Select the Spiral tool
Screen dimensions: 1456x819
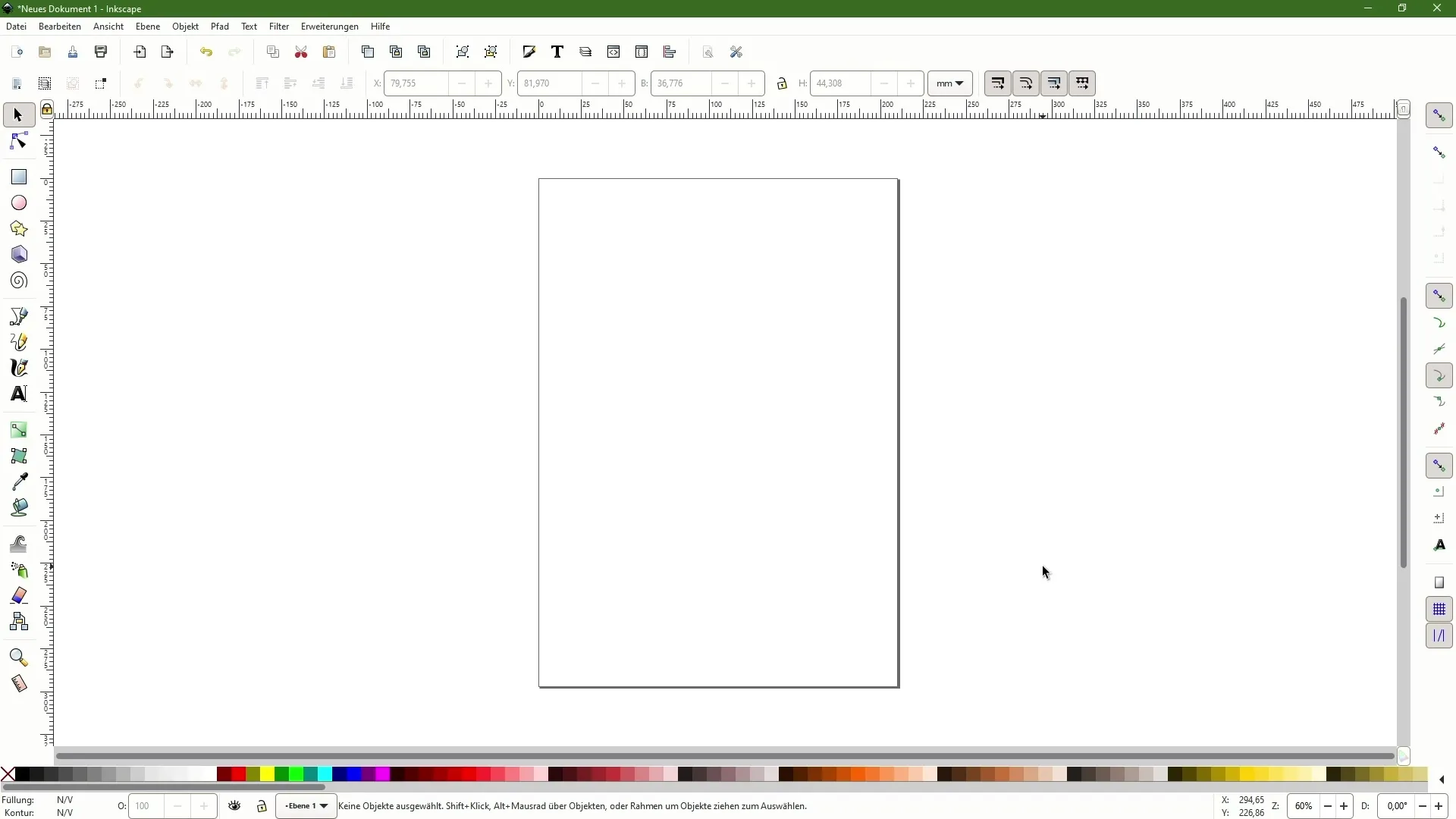18,281
